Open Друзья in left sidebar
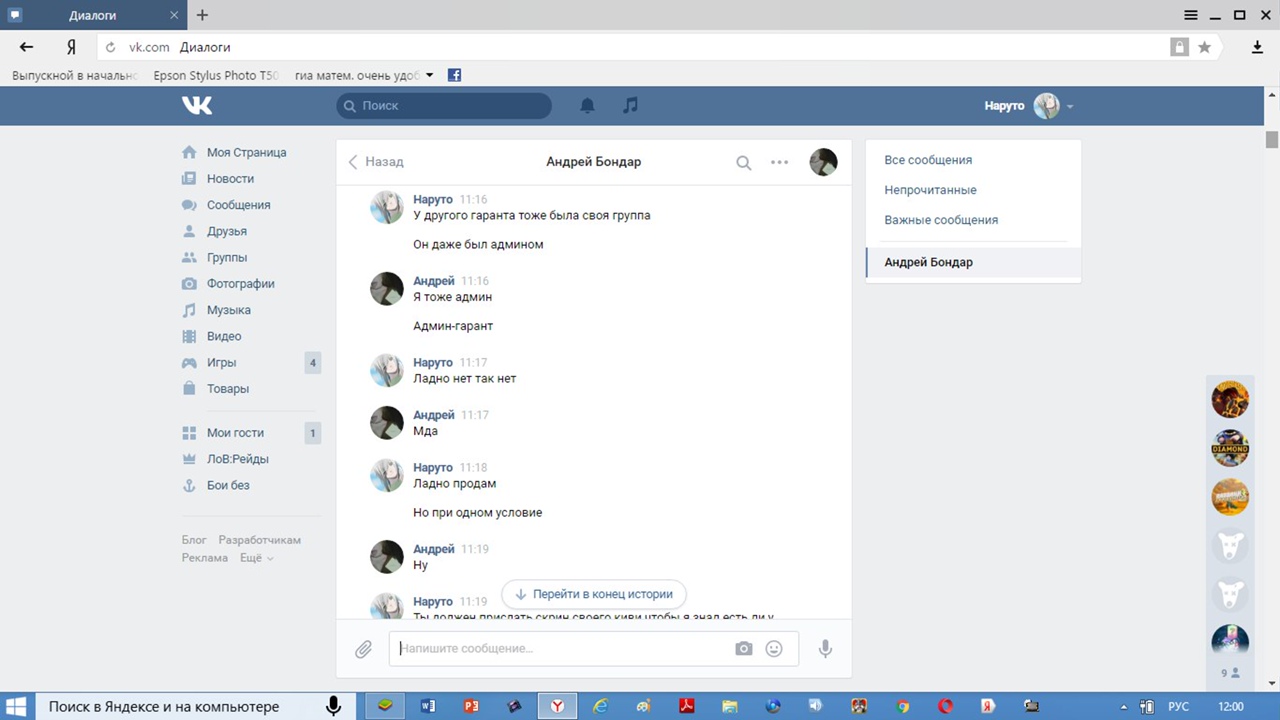1280x720 pixels. click(x=226, y=231)
